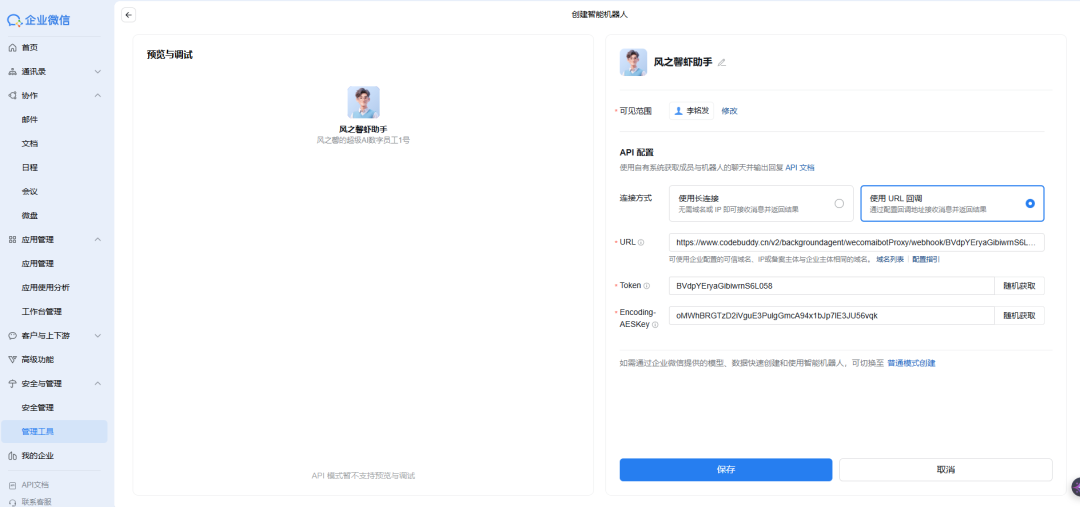
Task: Click the 取消 button
Action: click(946, 470)
